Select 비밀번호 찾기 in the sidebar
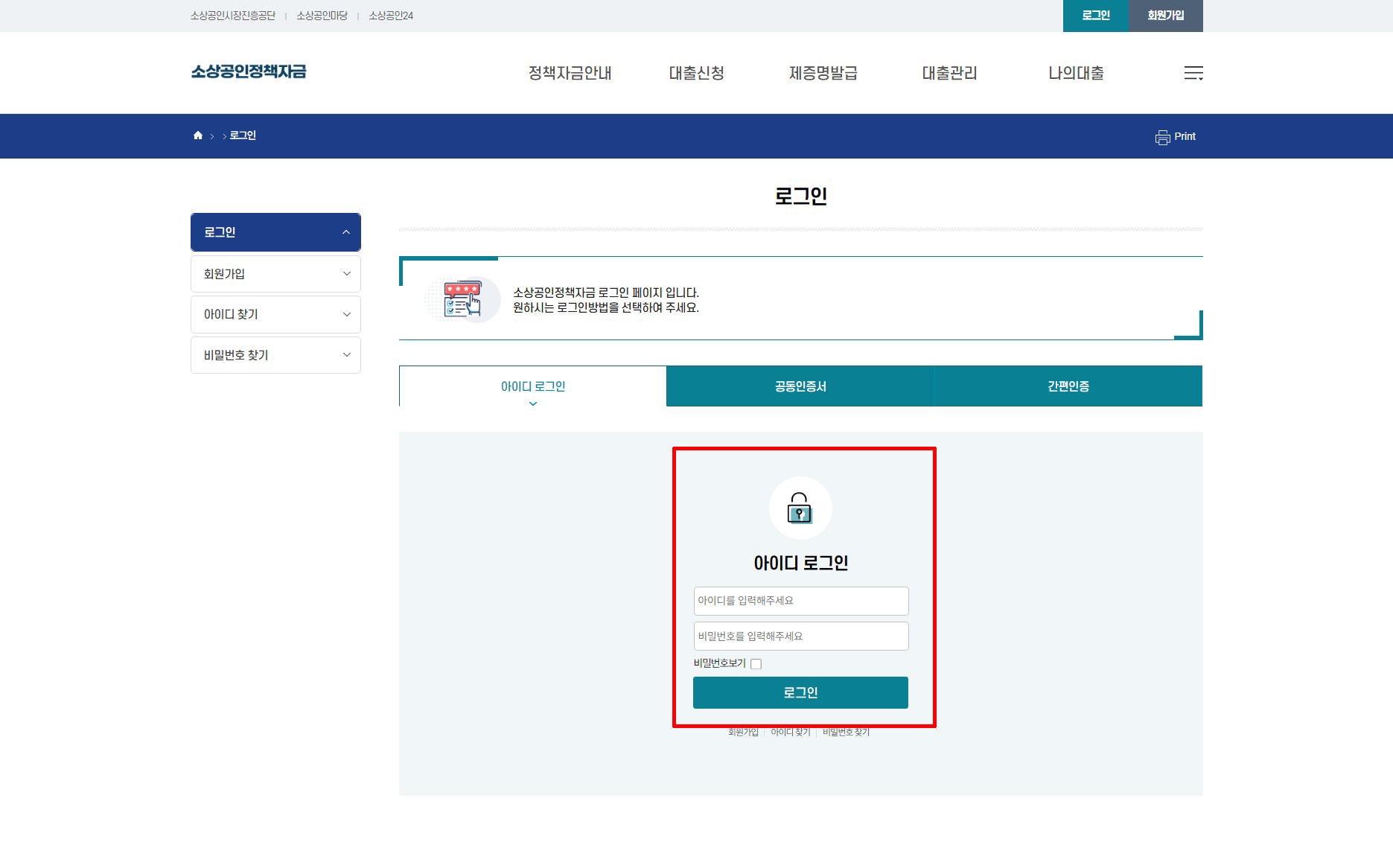Image resolution: width=1393 pixels, height=868 pixels. pyautogui.click(x=275, y=355)
